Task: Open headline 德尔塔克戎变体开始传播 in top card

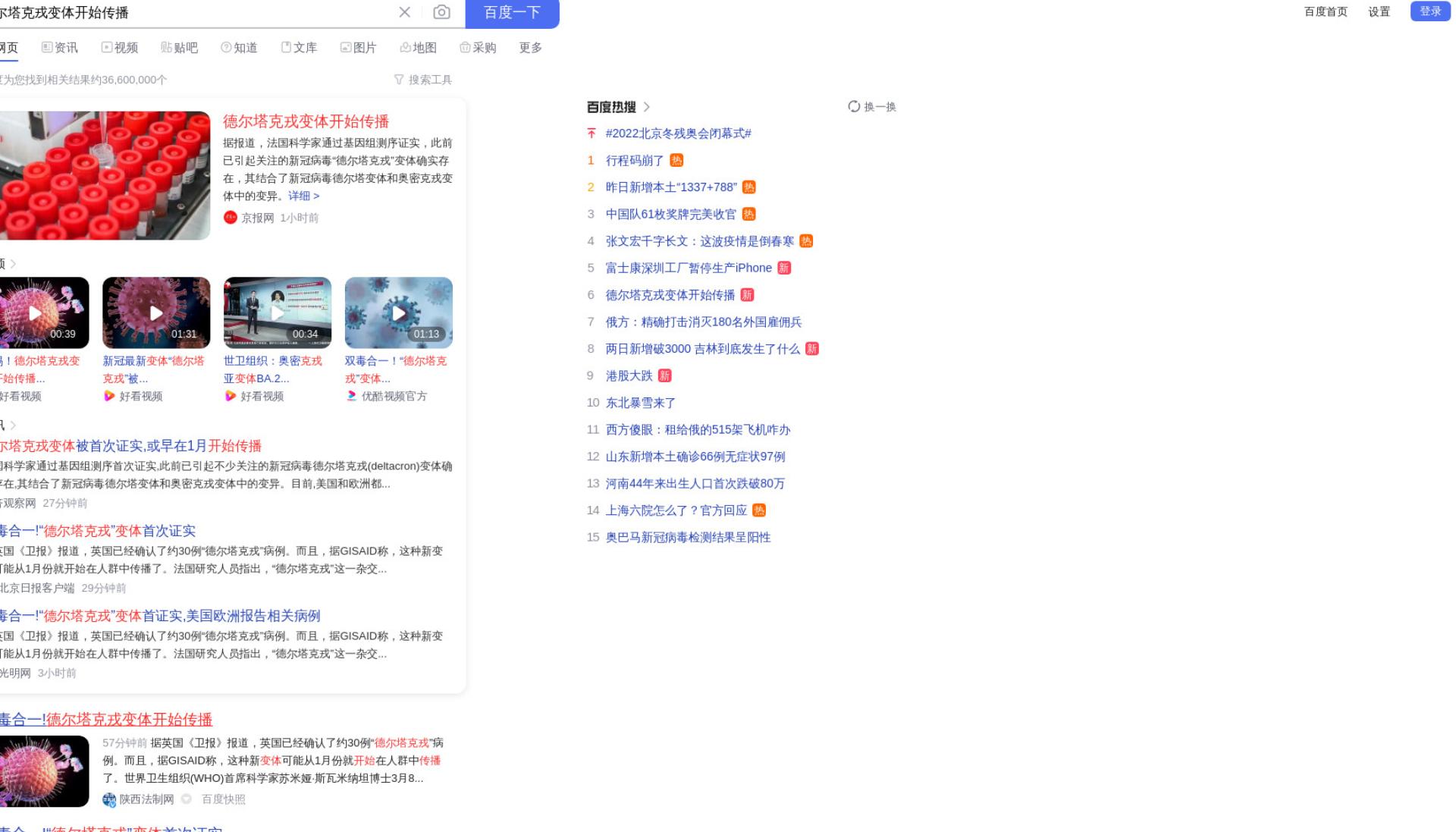Action: (x=306, y=121)
